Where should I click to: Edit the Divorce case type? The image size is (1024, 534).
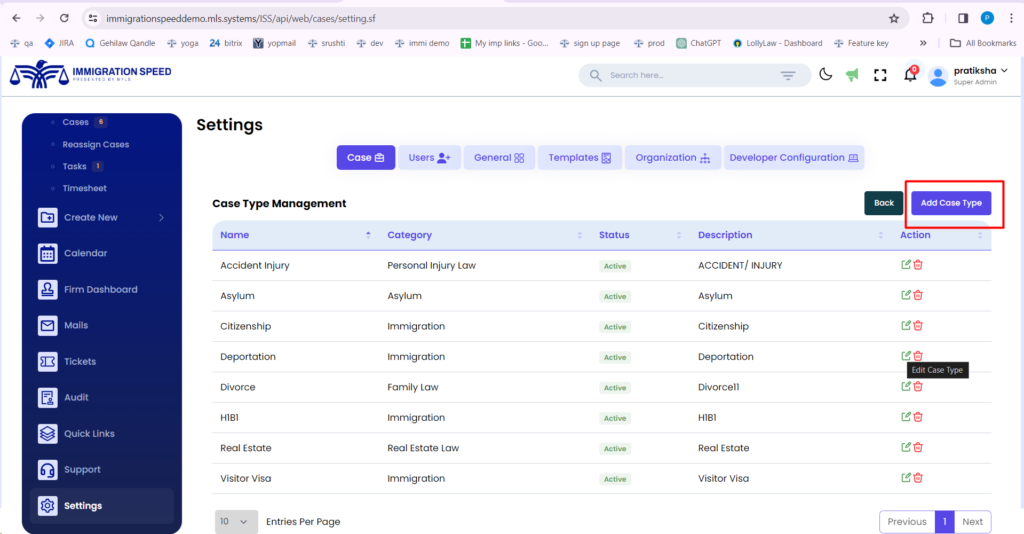(x=906, y=386)
